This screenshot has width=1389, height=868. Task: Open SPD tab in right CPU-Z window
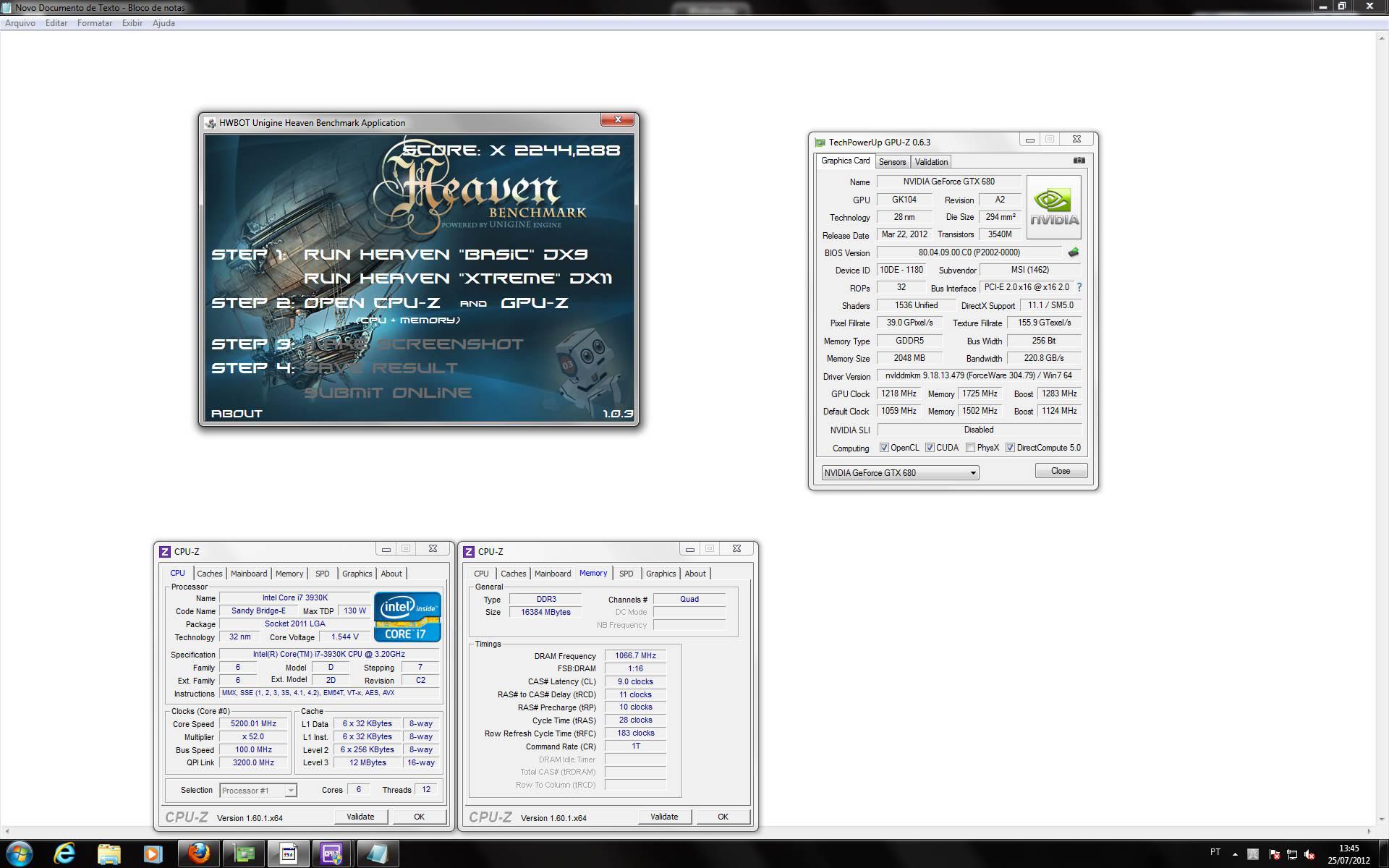[x=626, y=574]
